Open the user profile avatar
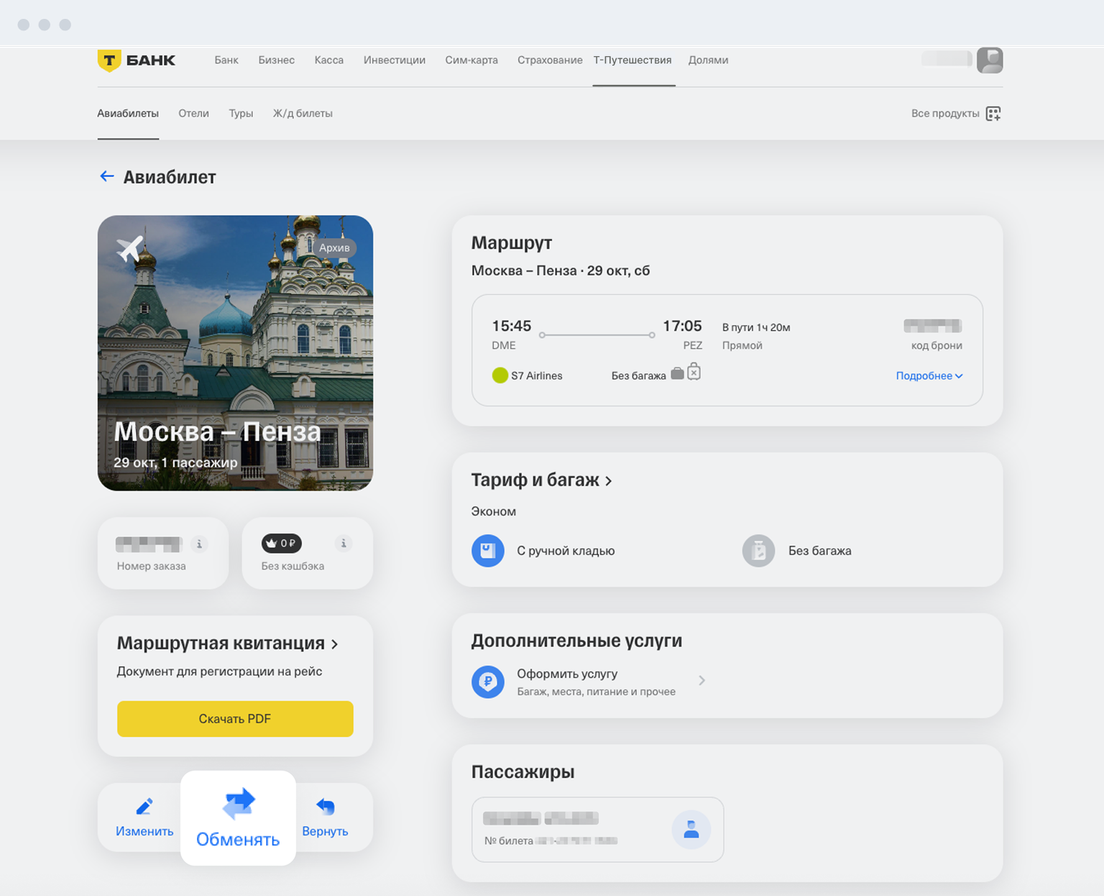 click(989, 60)
